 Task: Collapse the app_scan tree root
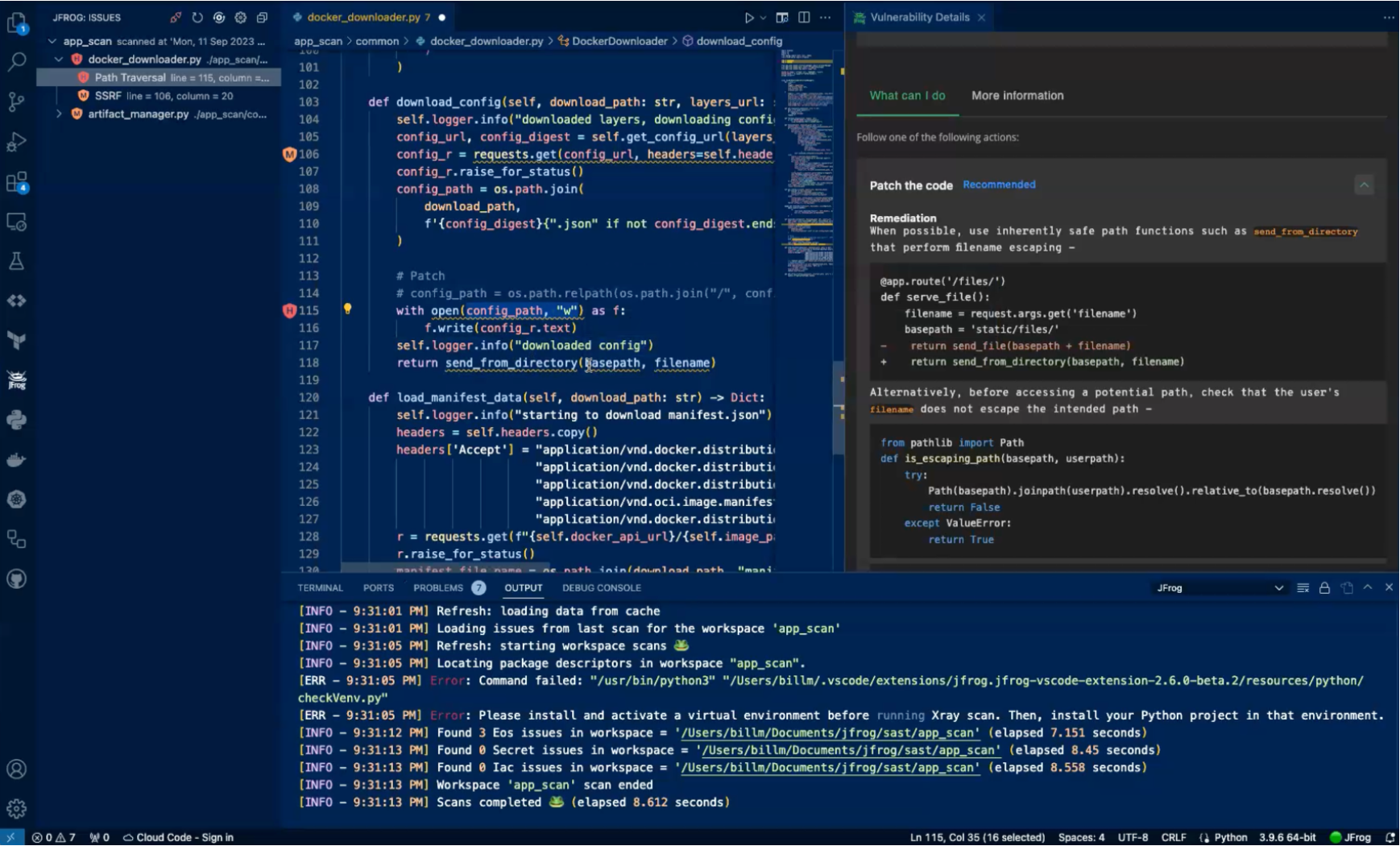pyautogui.click(x=52, y=41)
